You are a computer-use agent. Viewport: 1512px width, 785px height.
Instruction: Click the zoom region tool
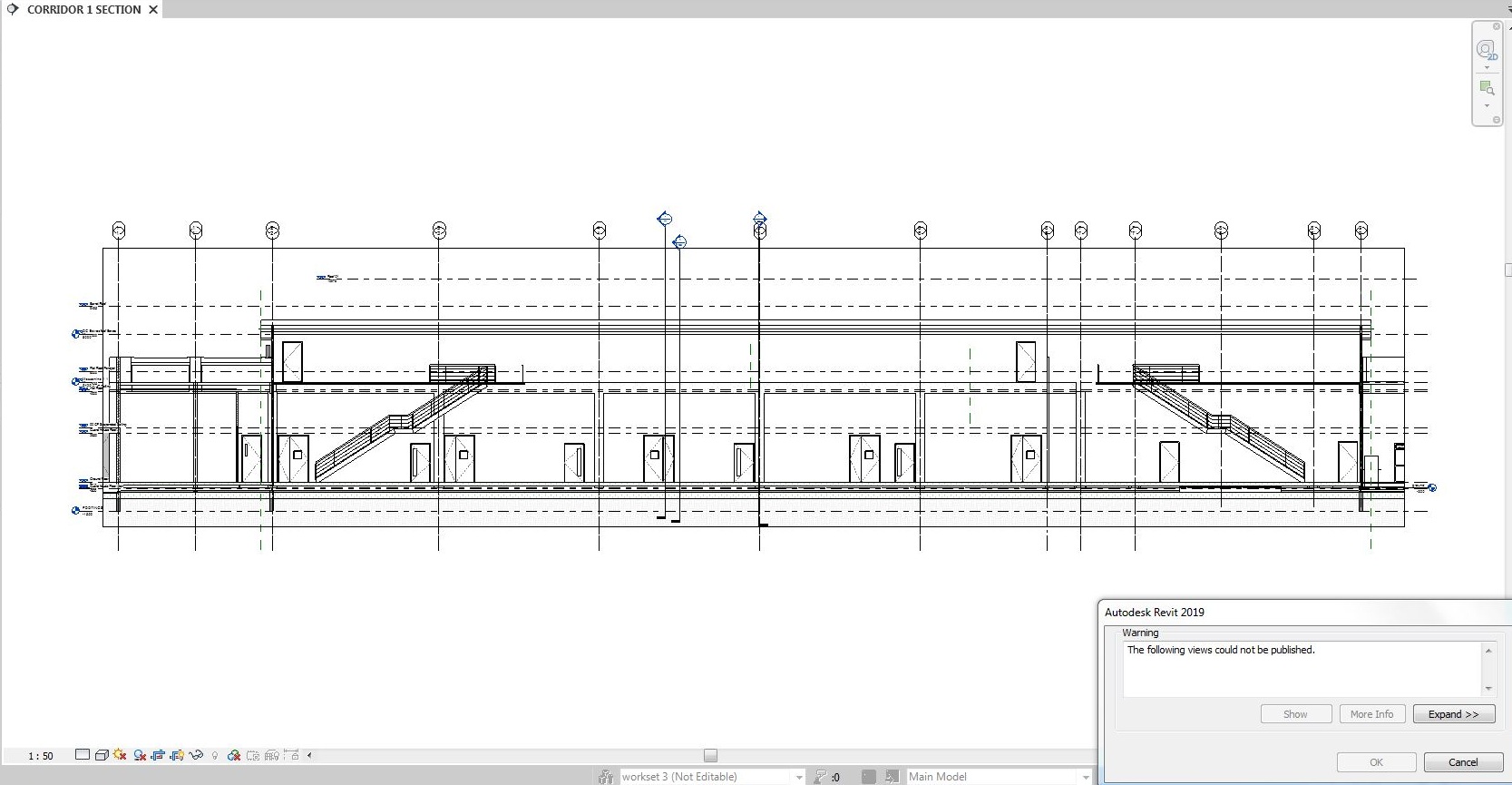[1487, 88]
